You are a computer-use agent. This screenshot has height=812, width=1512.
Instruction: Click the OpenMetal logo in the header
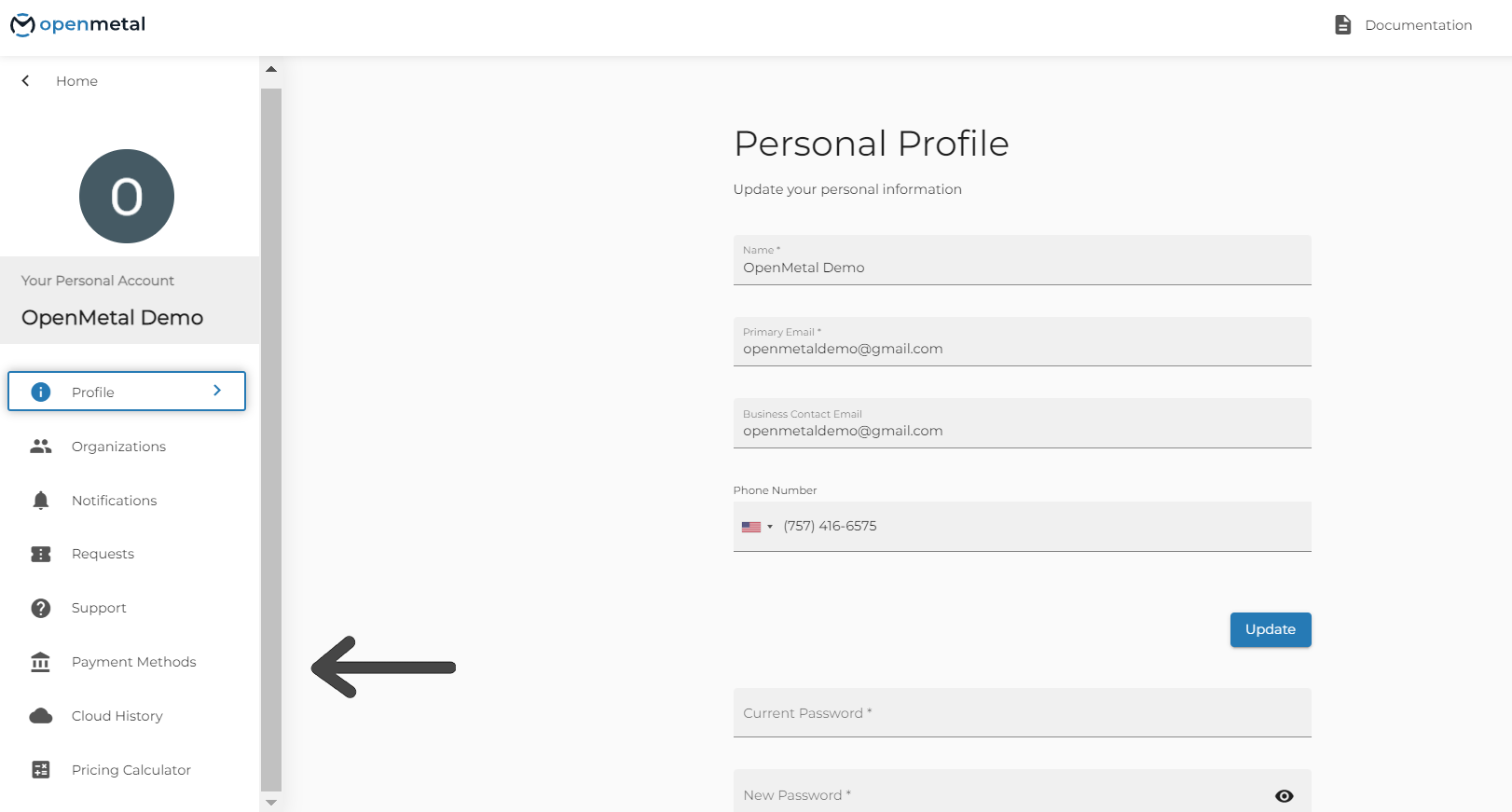point(78,23)
